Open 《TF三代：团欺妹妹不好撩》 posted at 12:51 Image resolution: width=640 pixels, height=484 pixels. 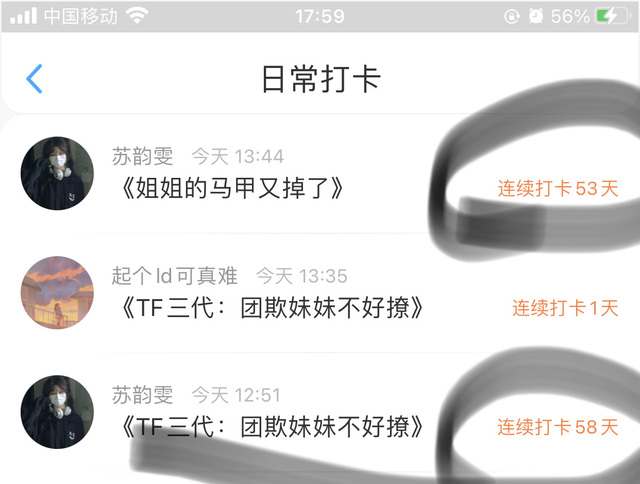coord(271,427)
